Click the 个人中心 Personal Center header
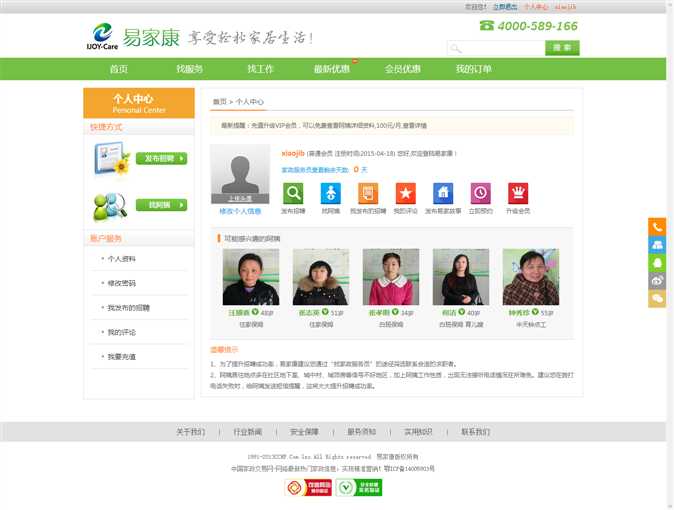 point(139,103)
